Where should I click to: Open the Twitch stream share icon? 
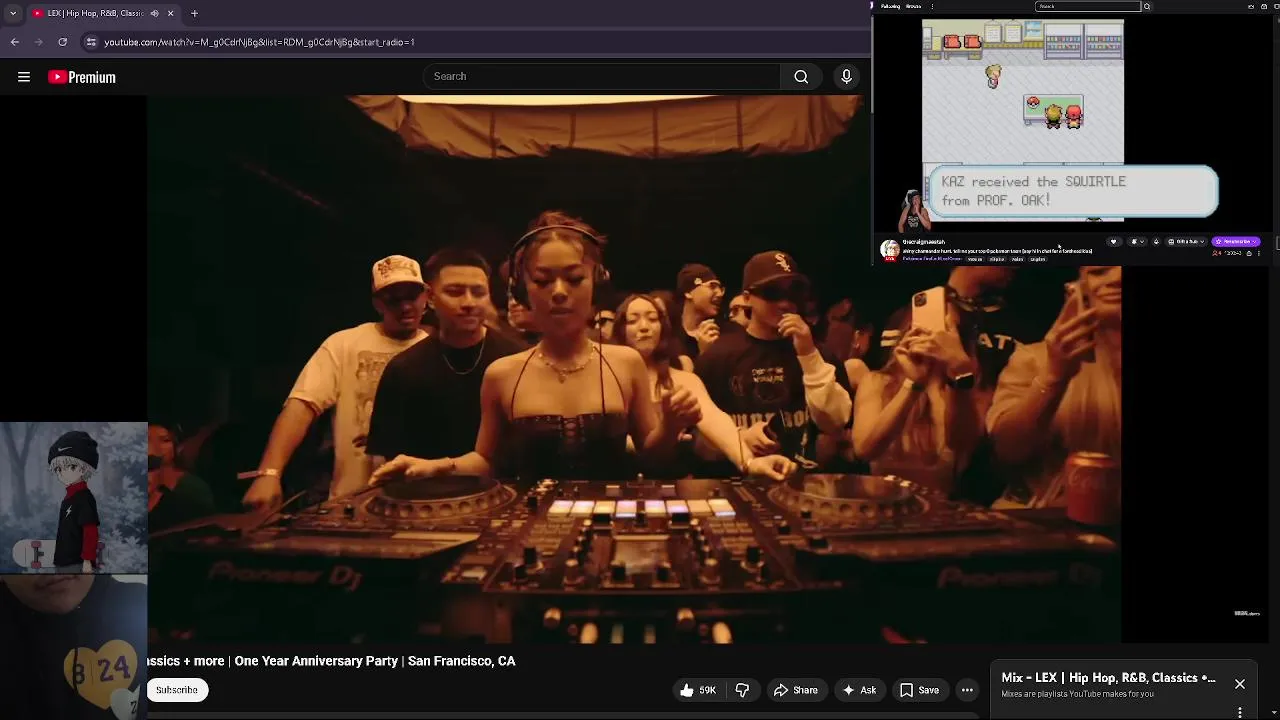[x=1249, y=253]
